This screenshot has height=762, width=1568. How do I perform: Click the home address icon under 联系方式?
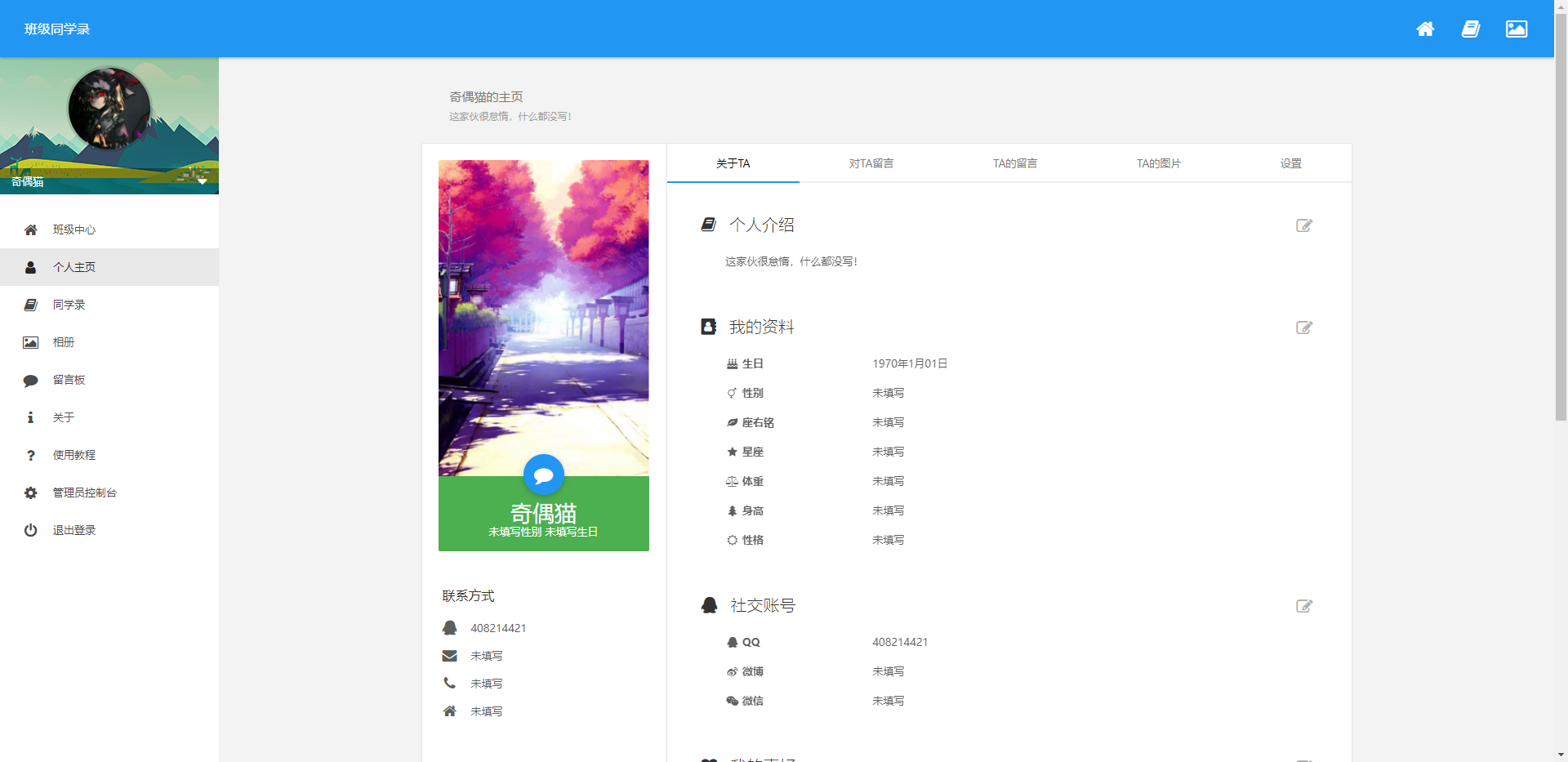tap(450, 711)
